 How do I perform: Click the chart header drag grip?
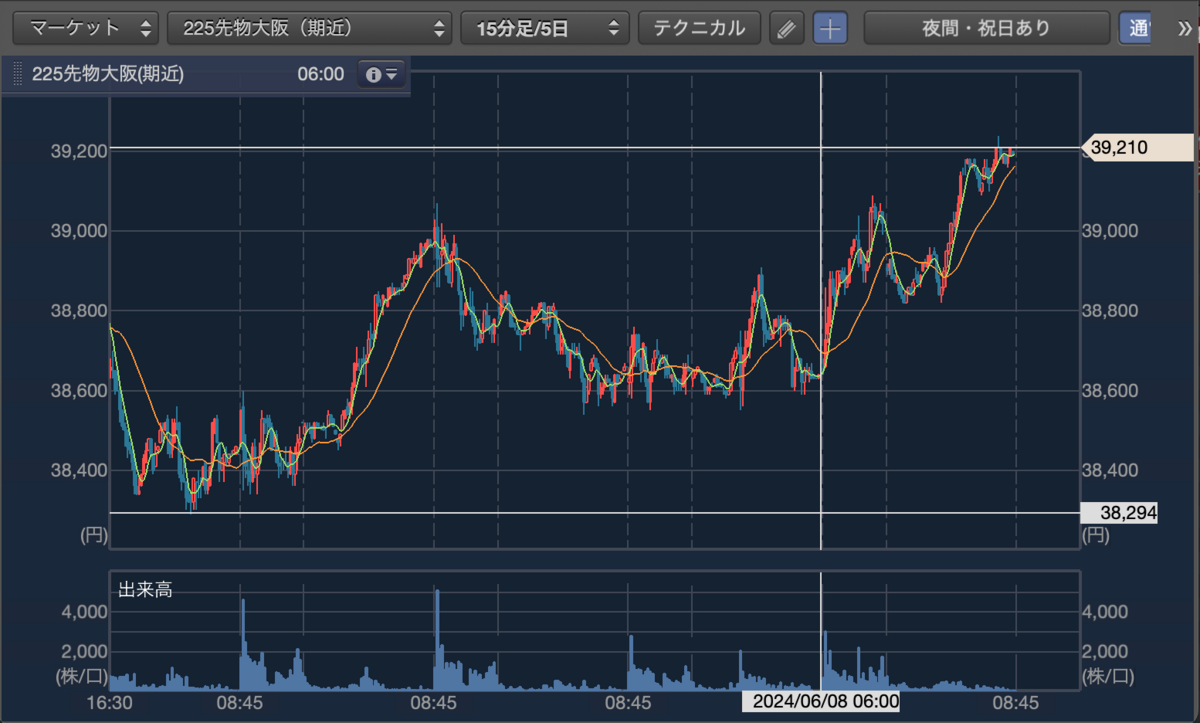point(17,74)
